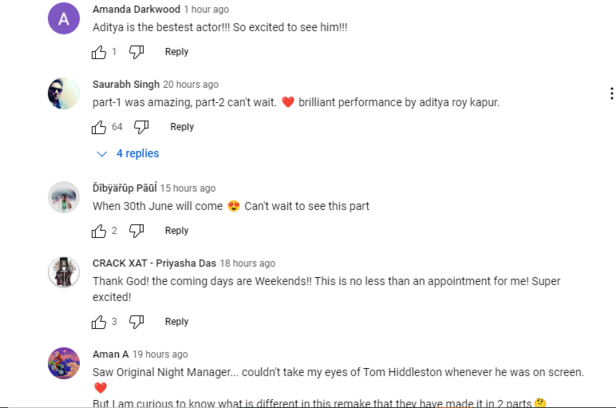Dislike Amanda Darkwood's comment
Viewport: 616px width, 408px height.
[137, 52]
